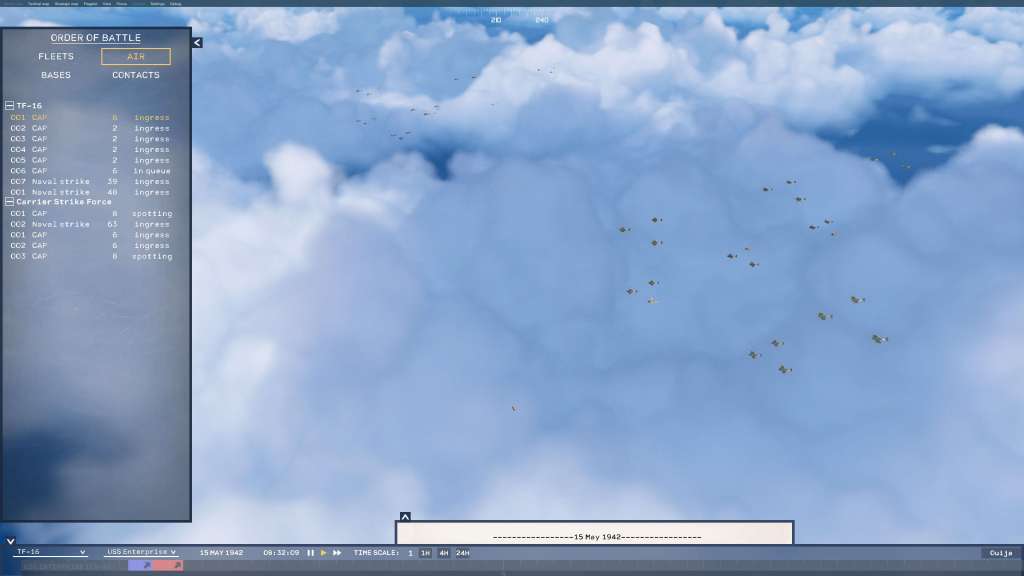Open the Bases tab
The width and height of the screenshot is (1024, 576).
pos(56,75)
